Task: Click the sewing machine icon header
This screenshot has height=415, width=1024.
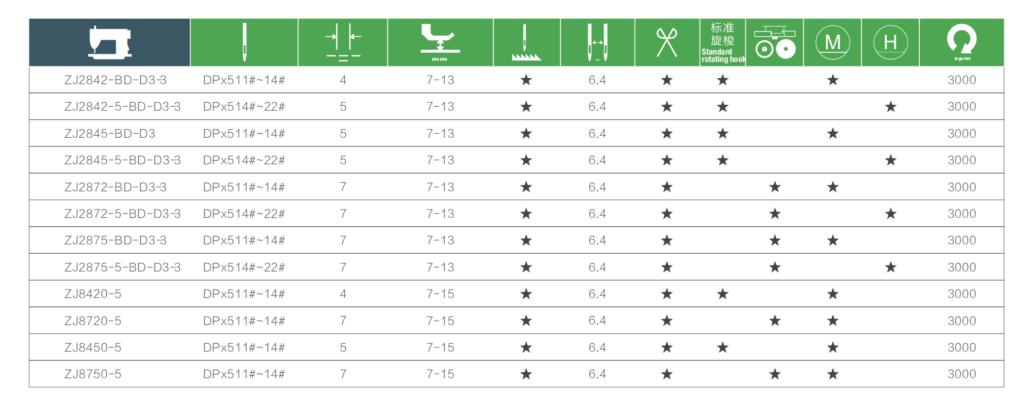Action: coord(109,42)
